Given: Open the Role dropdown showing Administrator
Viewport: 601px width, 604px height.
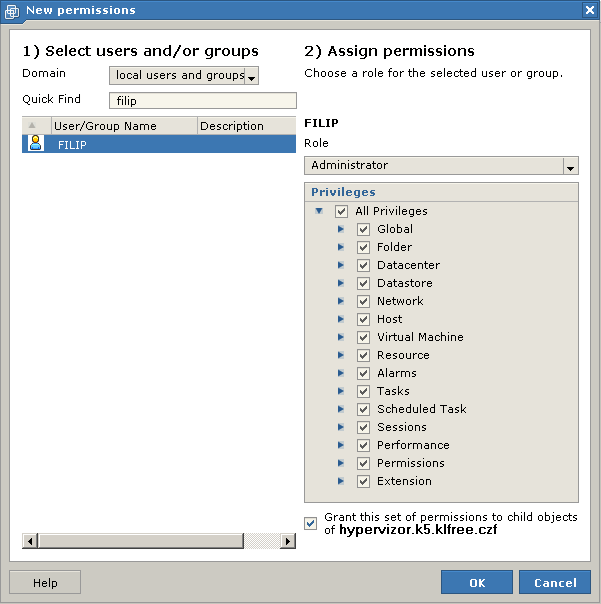Looking at the screenshot, I should point(571,166).
